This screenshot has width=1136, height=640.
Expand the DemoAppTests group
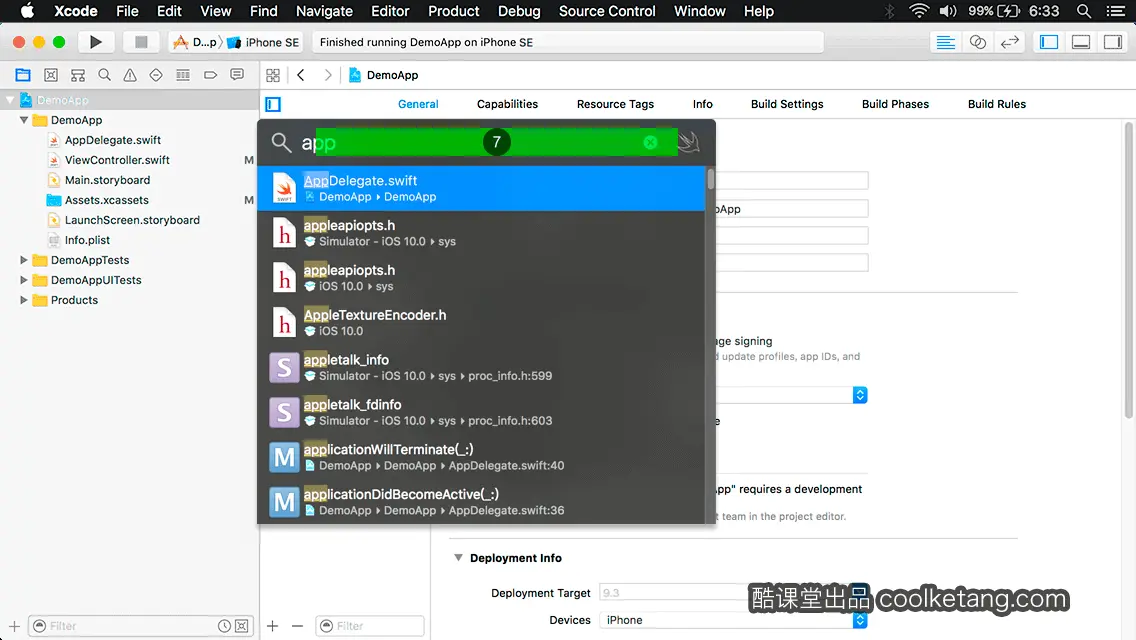[x=24, y=259]
